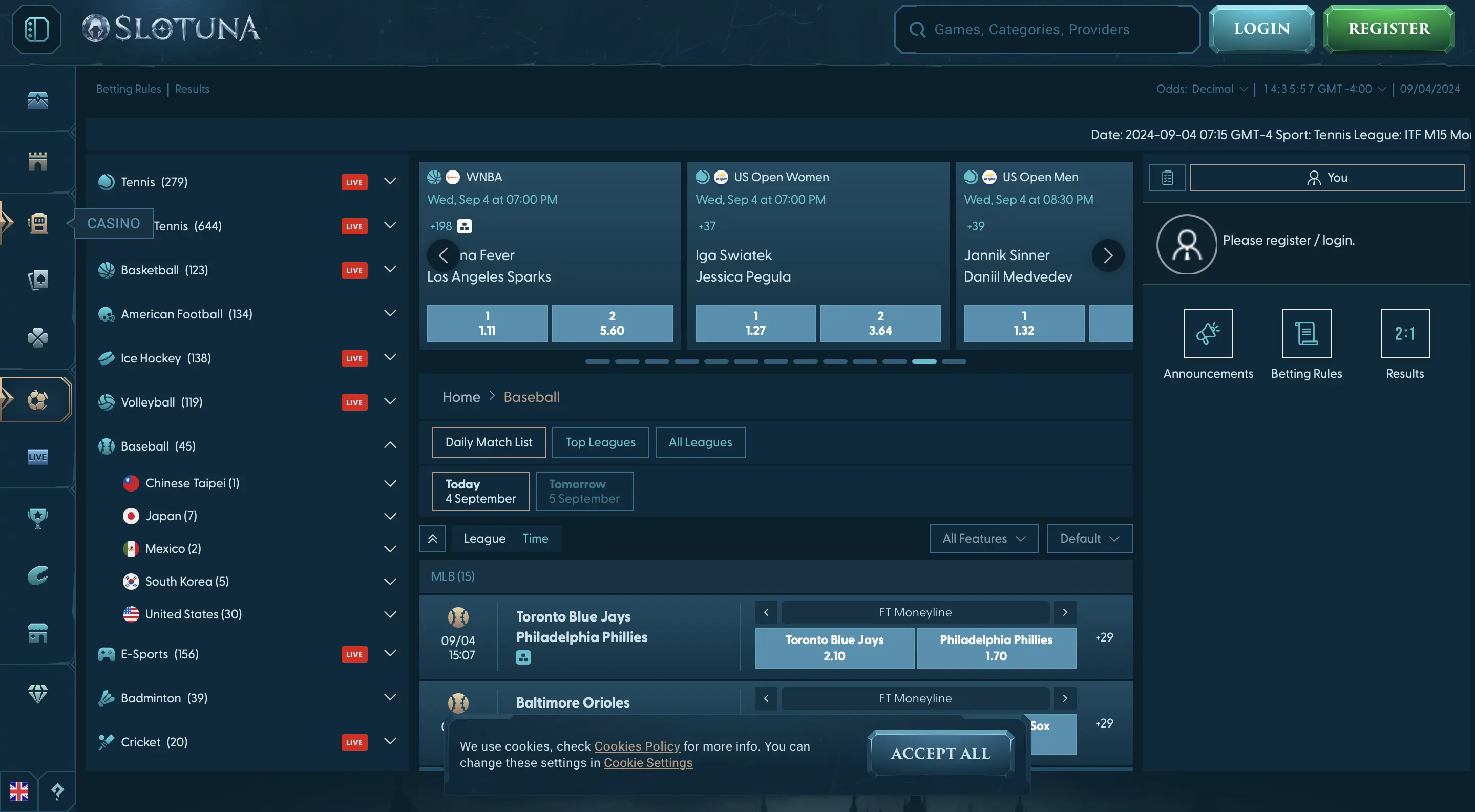1475x812 pixels.
Task: Open the diamond sidebar icon
Action: (38, 694)
